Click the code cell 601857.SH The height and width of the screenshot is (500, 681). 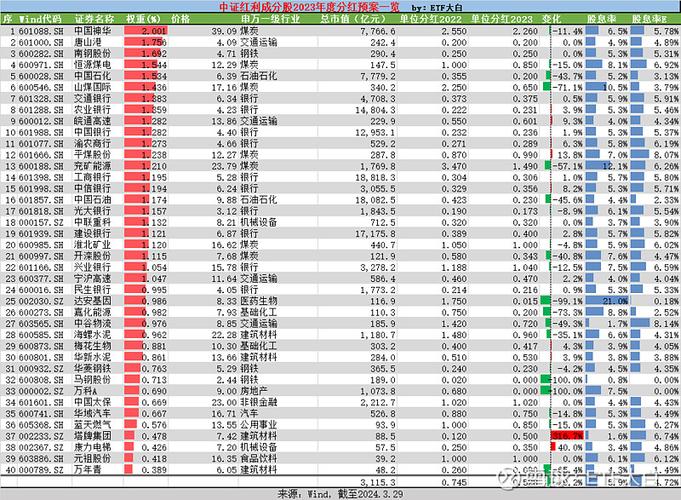pyautogui.click(x=41, y=200)
